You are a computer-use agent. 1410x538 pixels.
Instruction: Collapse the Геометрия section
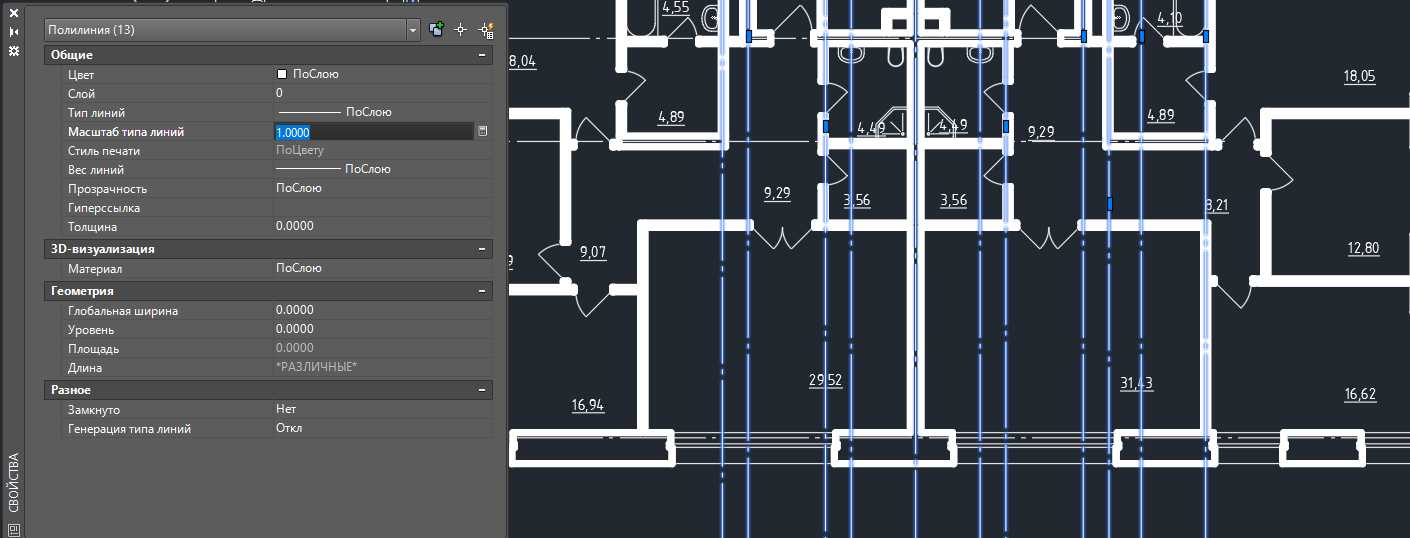tap(483, 291)
